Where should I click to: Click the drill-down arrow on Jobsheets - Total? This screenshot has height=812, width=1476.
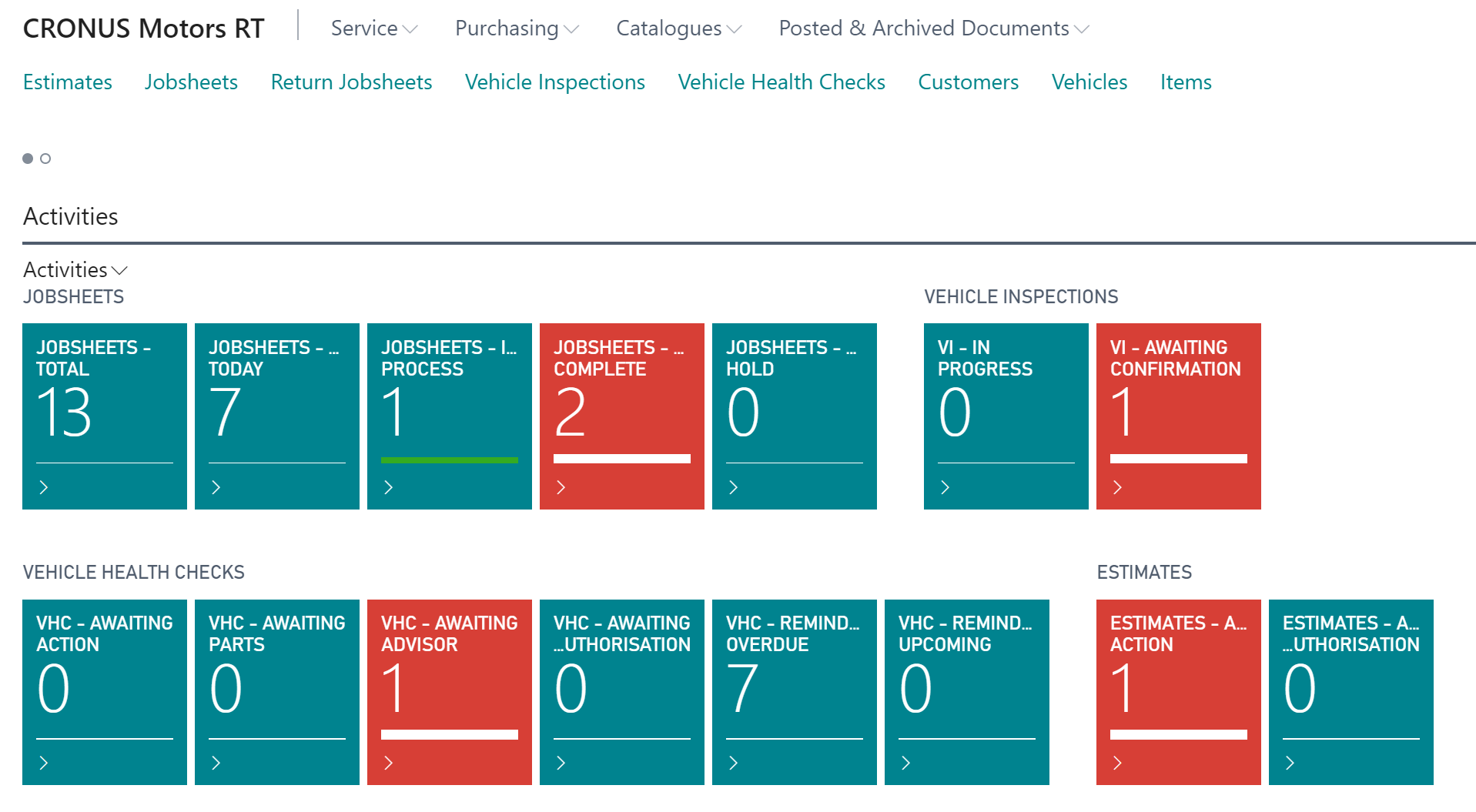tap(44, 487)
